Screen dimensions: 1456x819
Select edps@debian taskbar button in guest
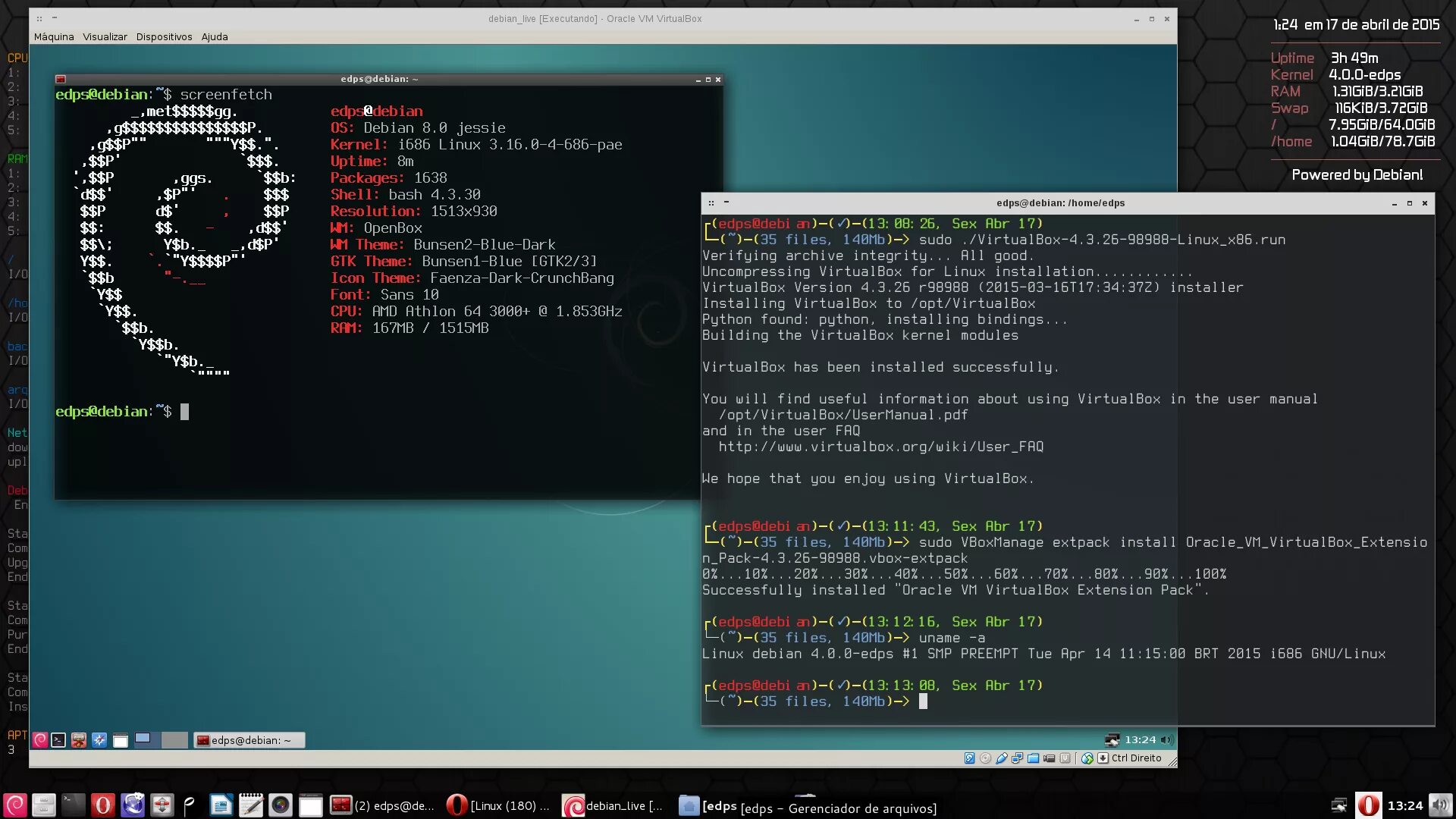249,739
